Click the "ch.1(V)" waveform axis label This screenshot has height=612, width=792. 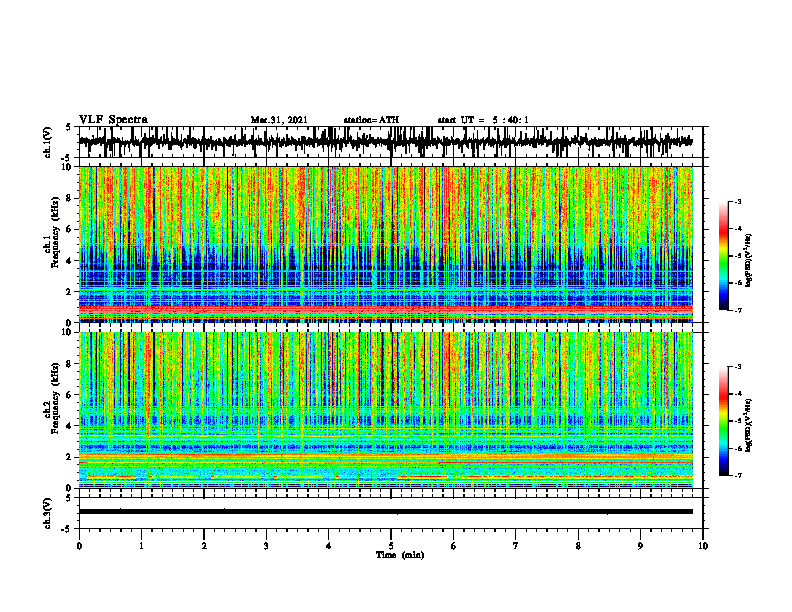(x=48, y=142)
